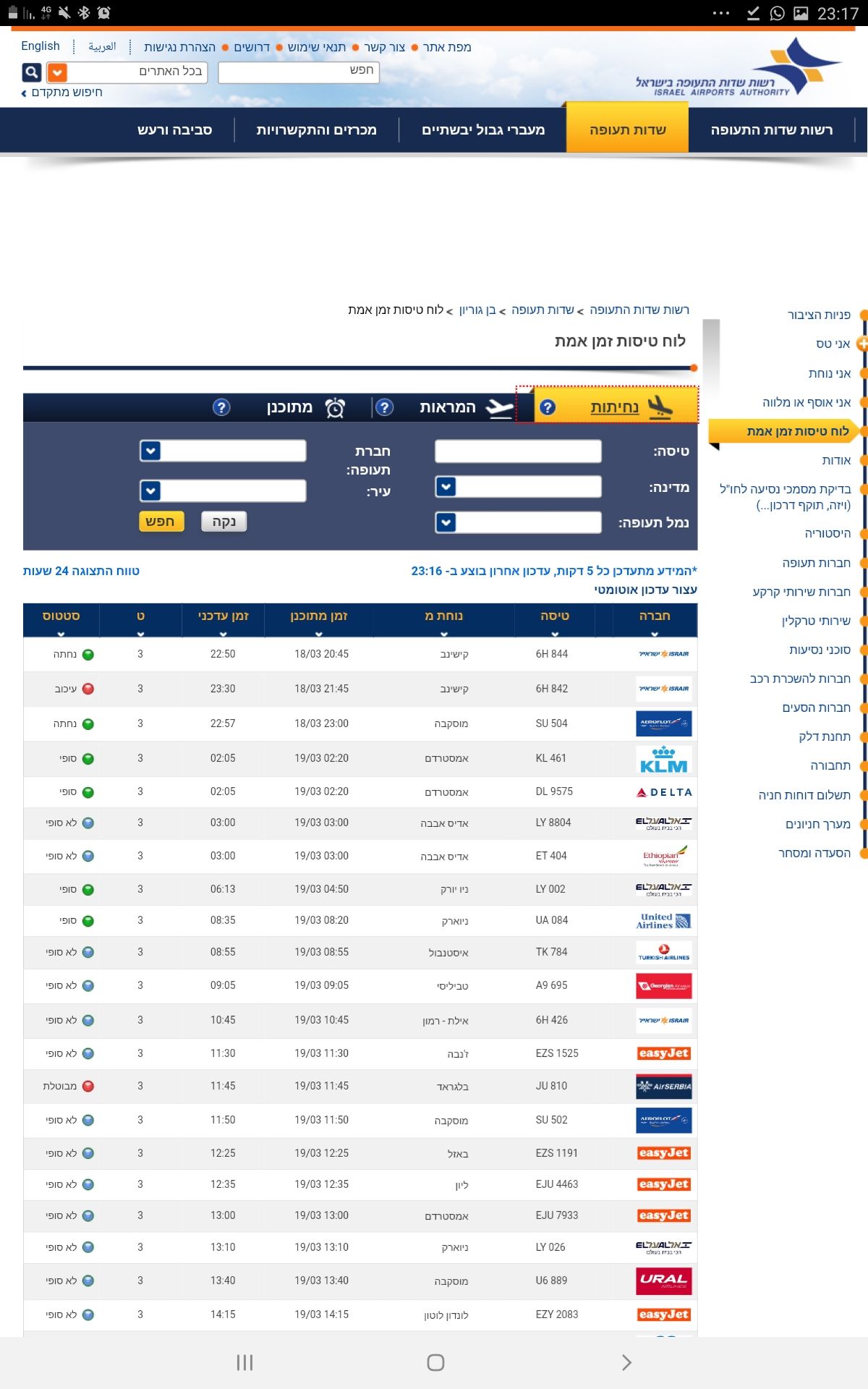This screenshot has height=1389, width=868.
Task: Stop the automatic update link
Action: [646, 590]
